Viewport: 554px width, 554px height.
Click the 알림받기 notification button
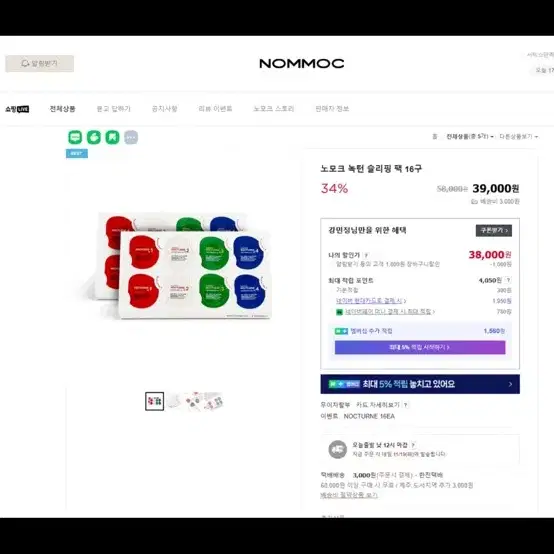click(x=40, y=64)
